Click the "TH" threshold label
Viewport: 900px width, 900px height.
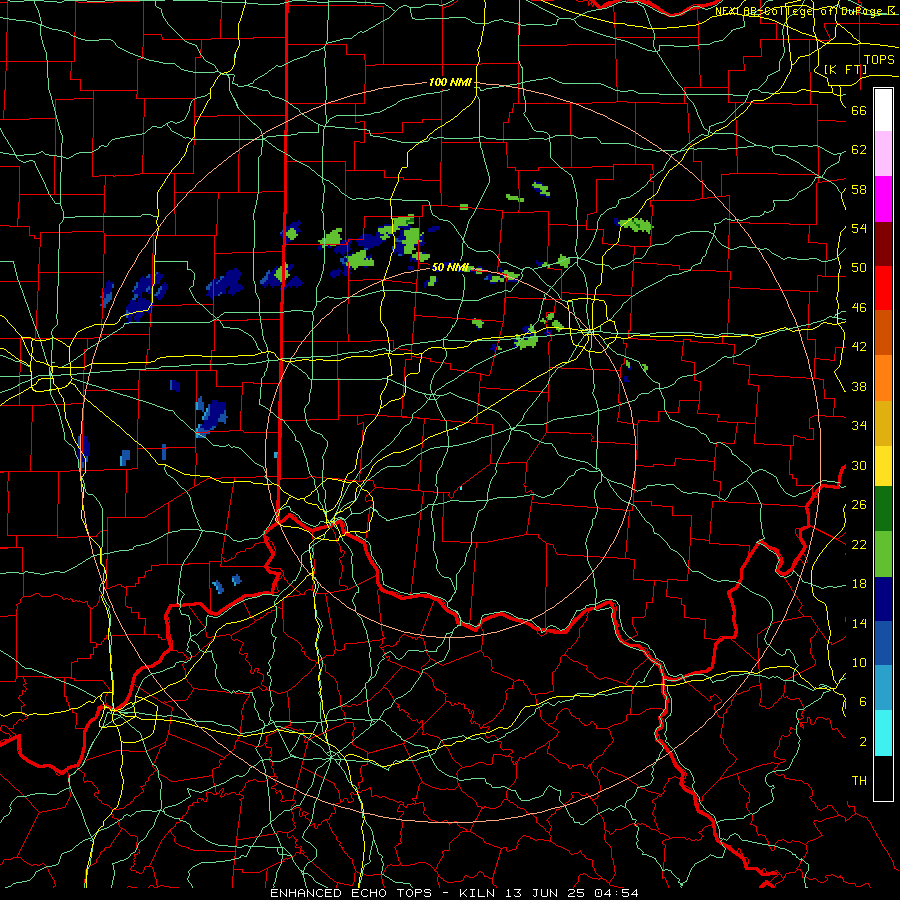click(859, 781)
